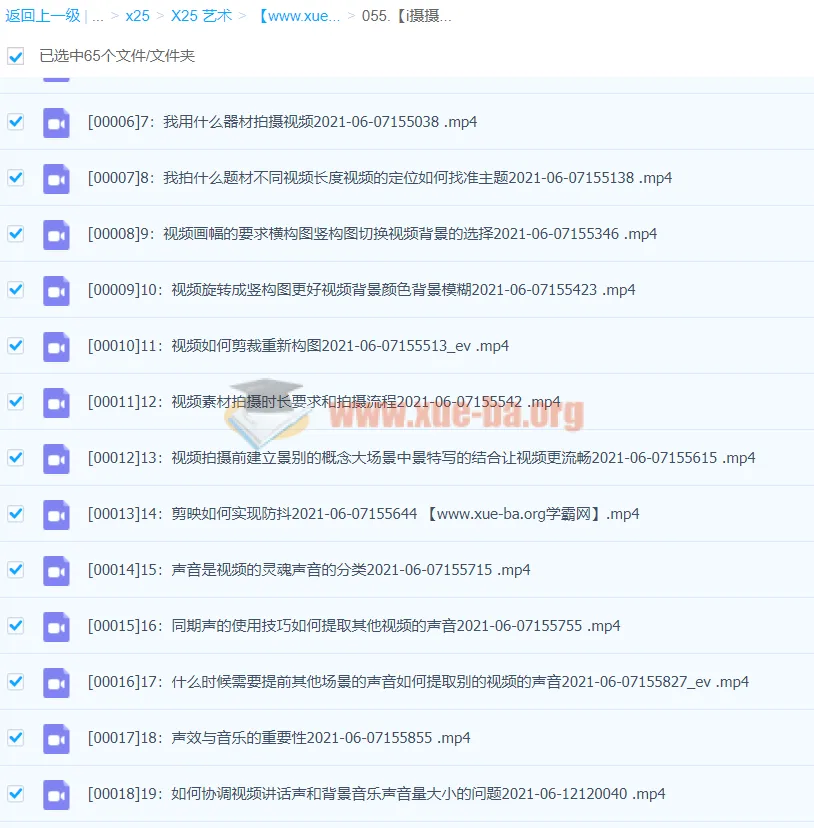Viewport: 814px width, 828px height.
Task: Uncheck the checkbox for the 剪映如何实现防抖 video
Action: point(15,514)
